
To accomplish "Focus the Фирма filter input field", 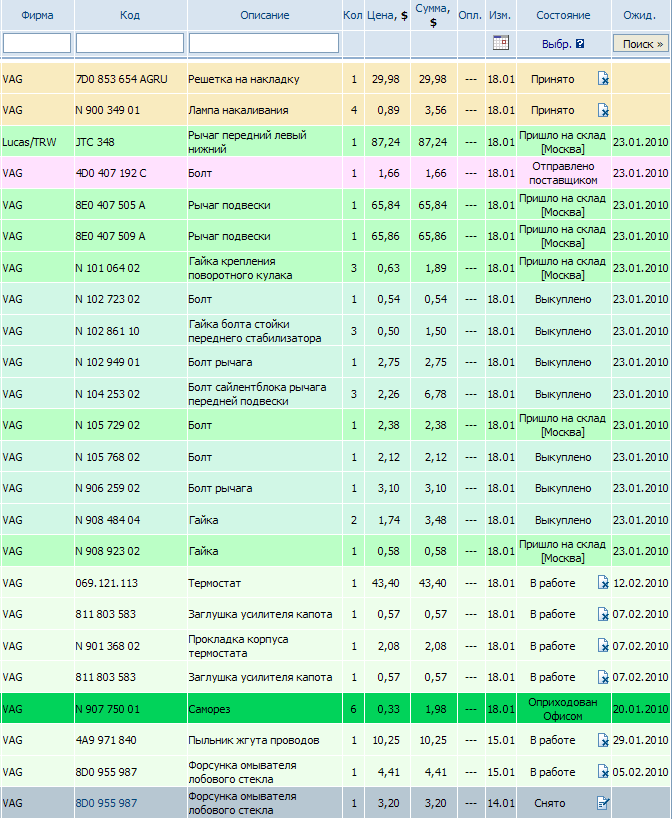I will click(x=37, y=43).
